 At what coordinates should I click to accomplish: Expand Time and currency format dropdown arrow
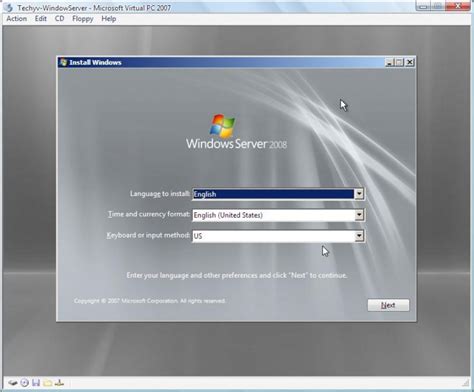[359, 215]
